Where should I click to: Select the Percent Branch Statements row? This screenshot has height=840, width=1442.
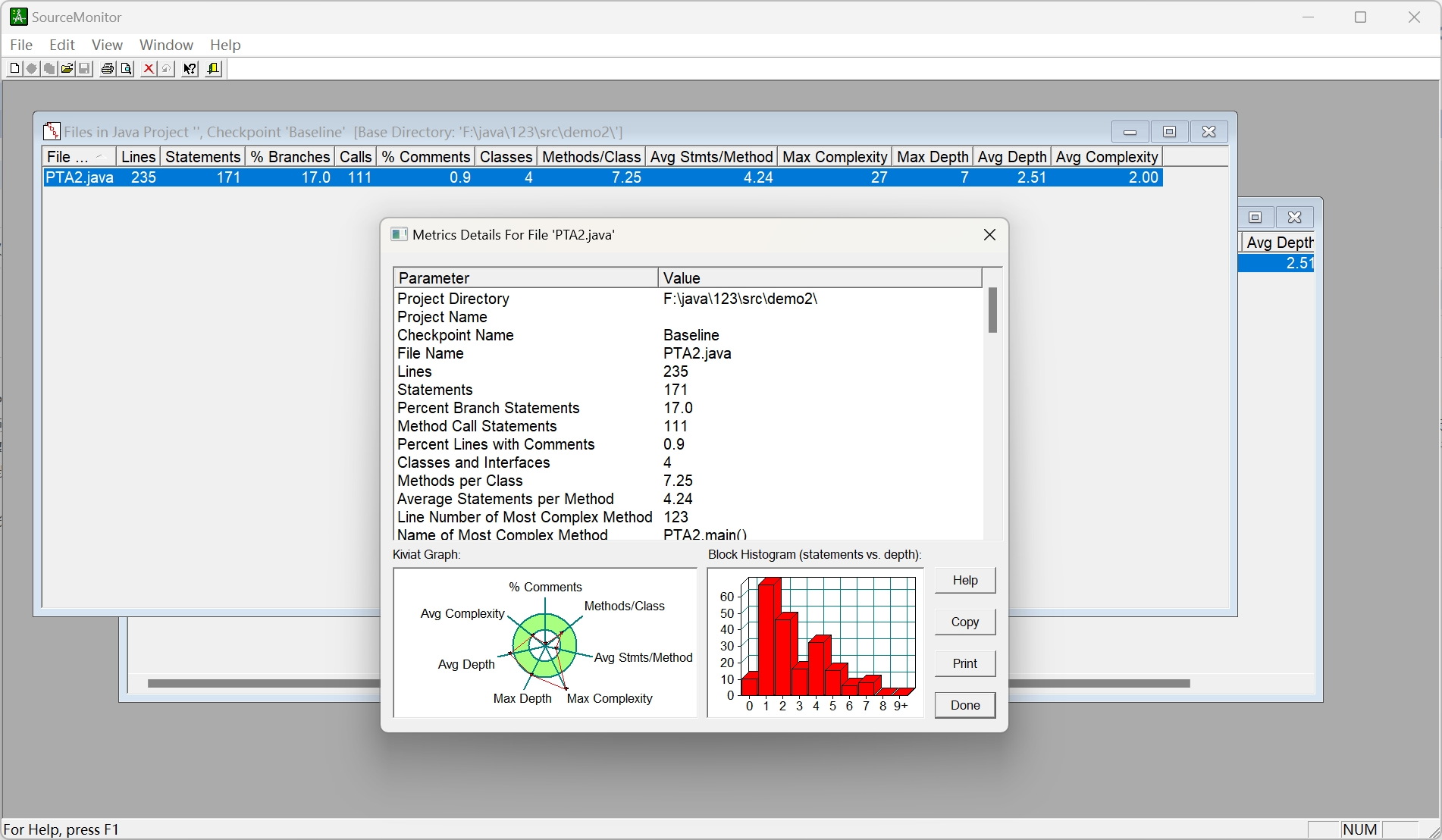pyautogui.click(x=688, y=408)
